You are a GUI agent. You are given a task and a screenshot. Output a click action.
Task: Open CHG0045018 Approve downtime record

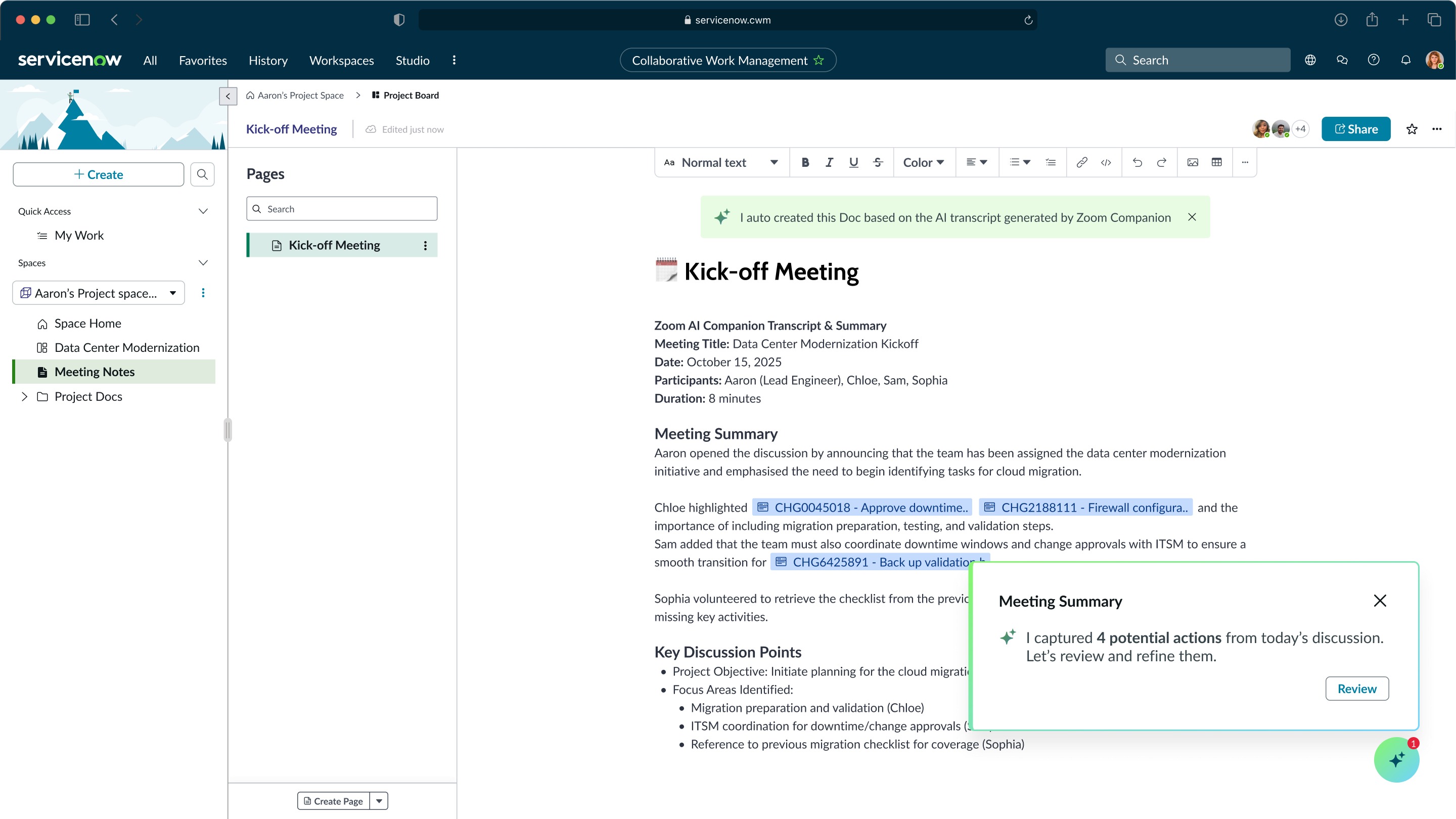[862, 508]
